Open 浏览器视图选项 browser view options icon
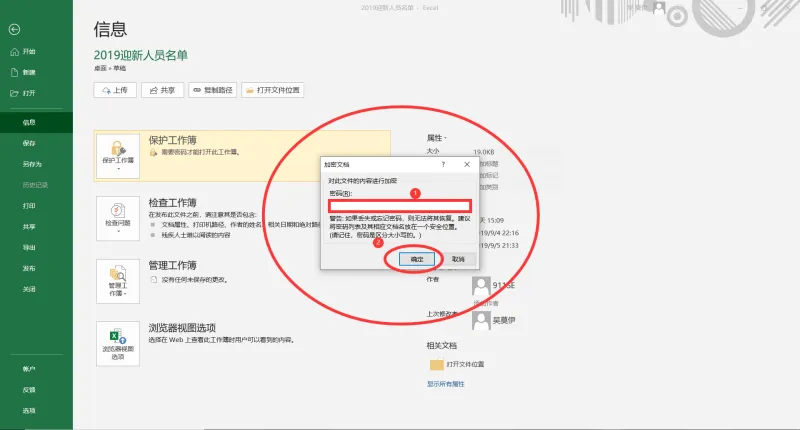Screen dimensions: 800x430 click(118, 344)
